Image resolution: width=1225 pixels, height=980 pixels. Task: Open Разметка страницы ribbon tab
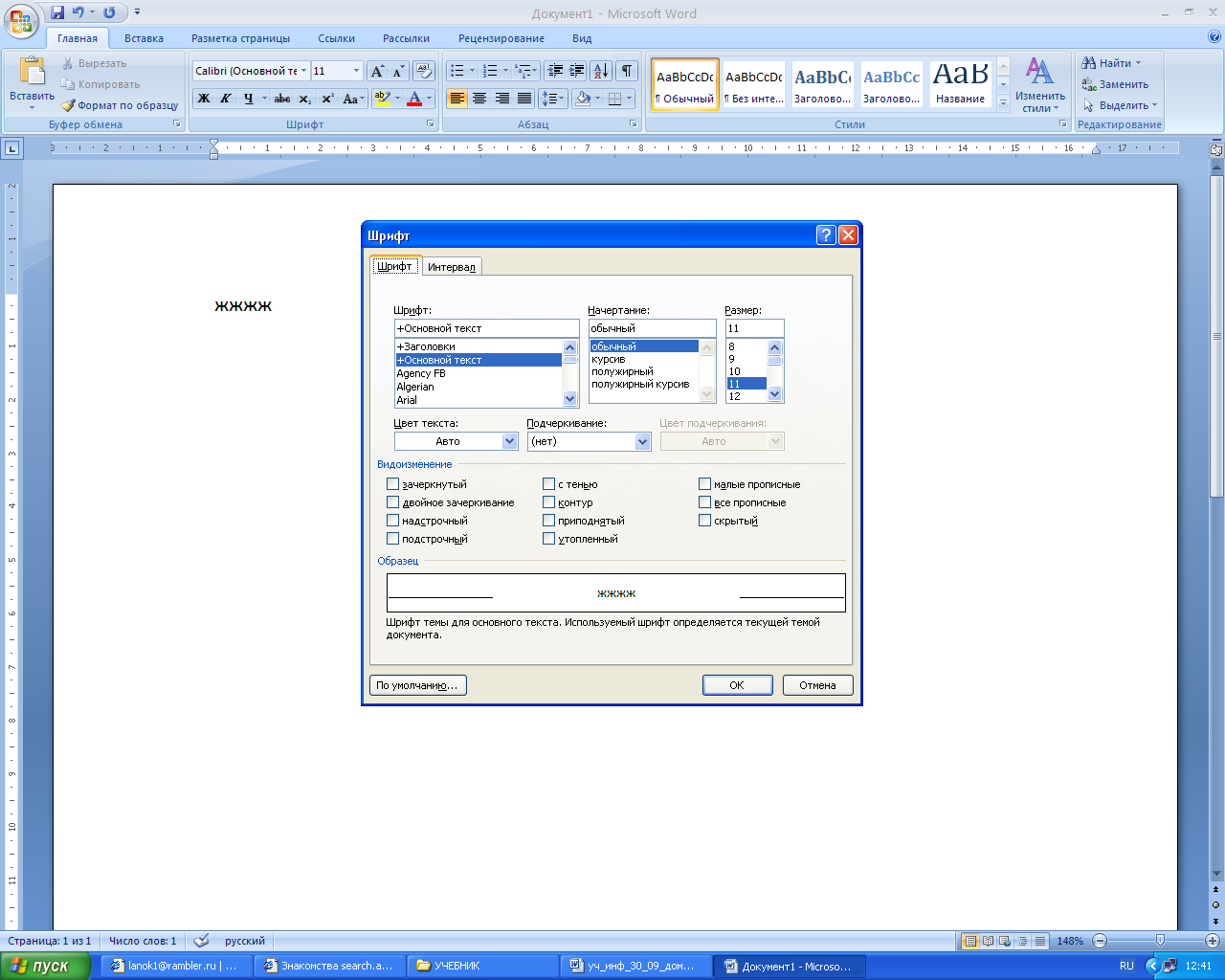click(x=240, y=38)
